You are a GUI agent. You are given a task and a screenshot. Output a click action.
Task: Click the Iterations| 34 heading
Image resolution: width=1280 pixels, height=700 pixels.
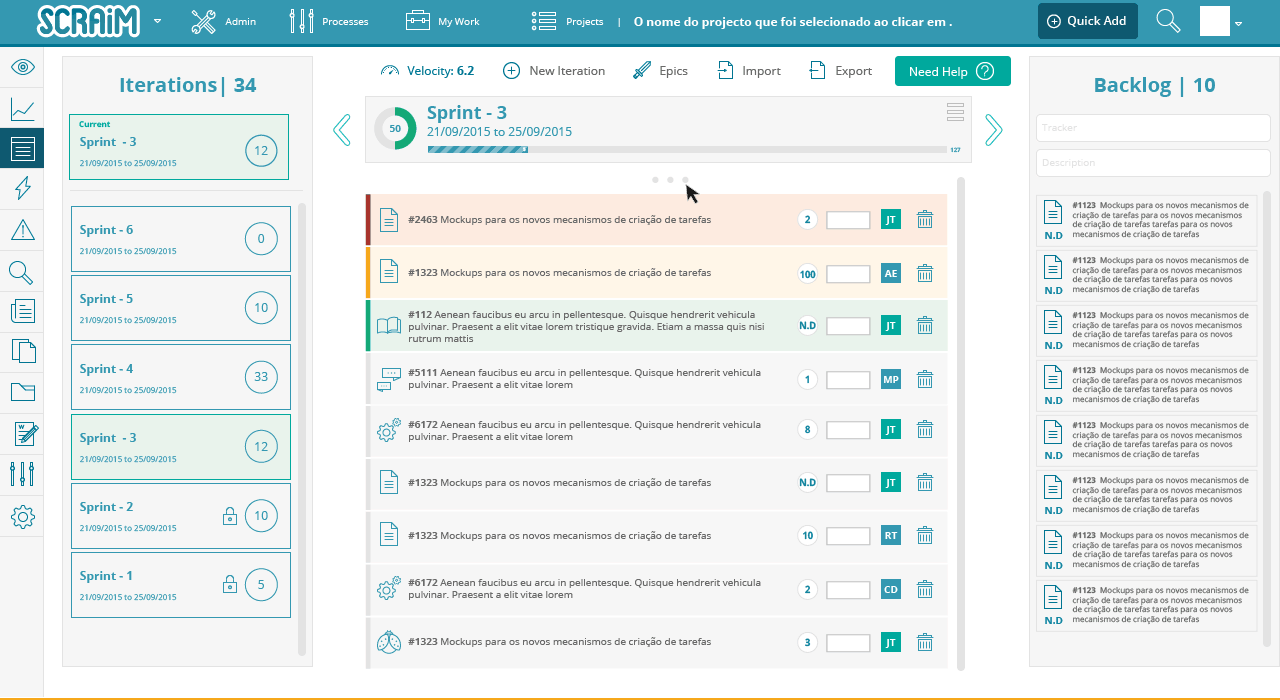(x=188, y=85)
